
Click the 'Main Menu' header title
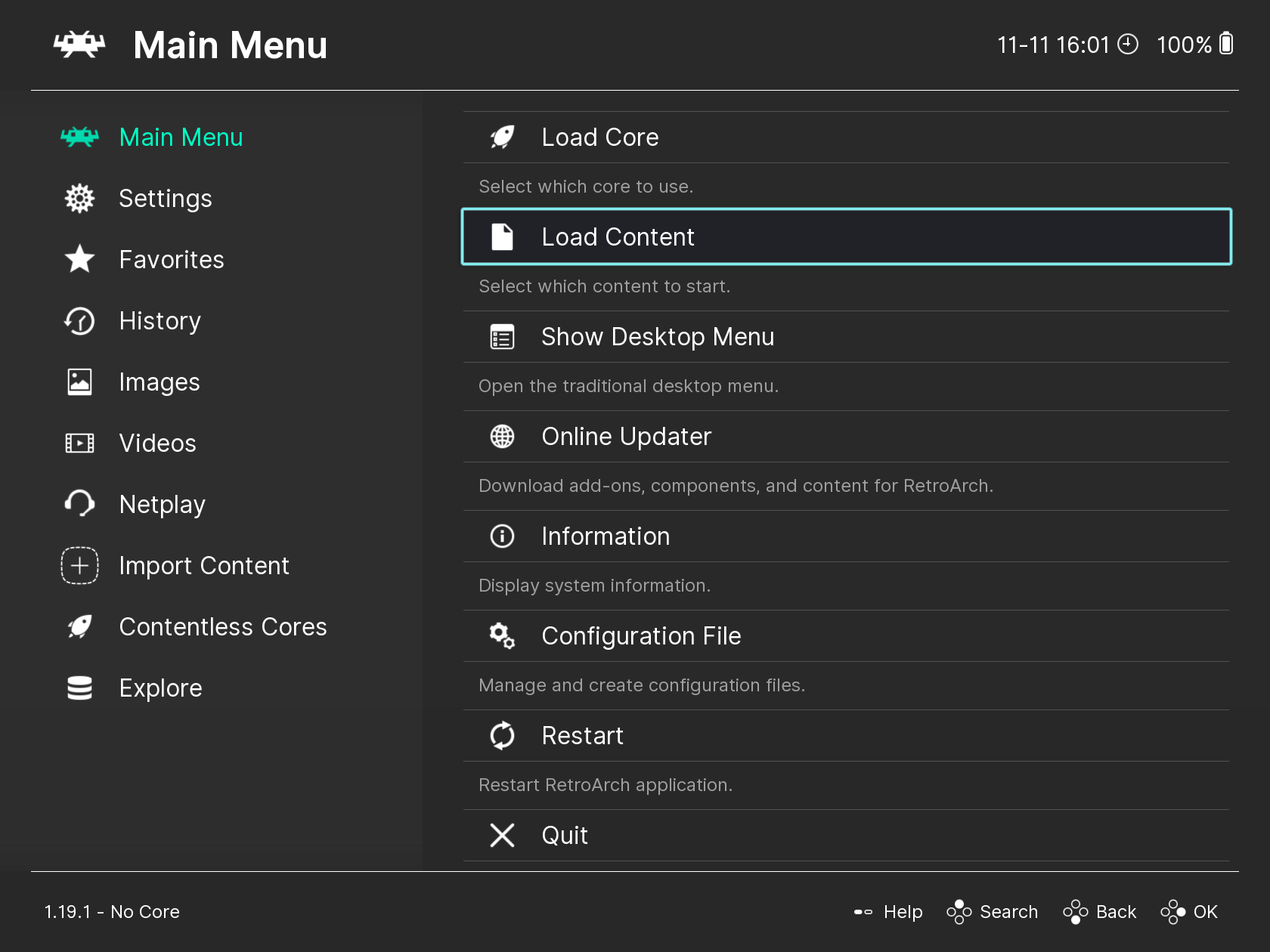230,45
